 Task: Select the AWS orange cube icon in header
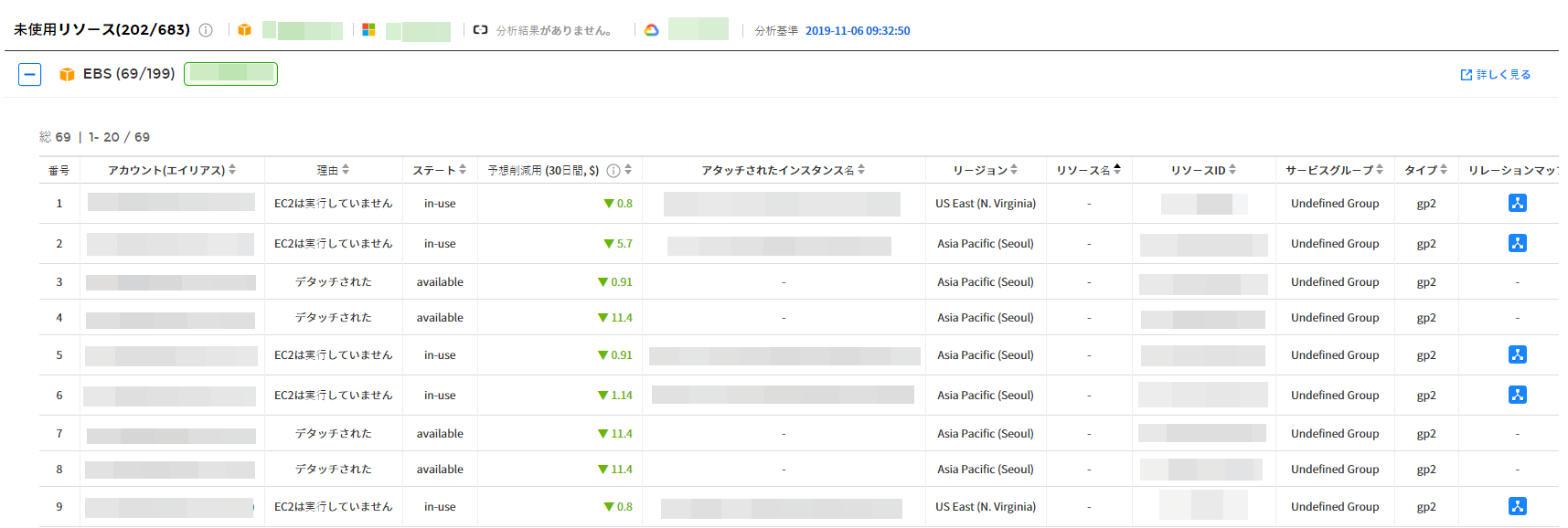point(244,30)
